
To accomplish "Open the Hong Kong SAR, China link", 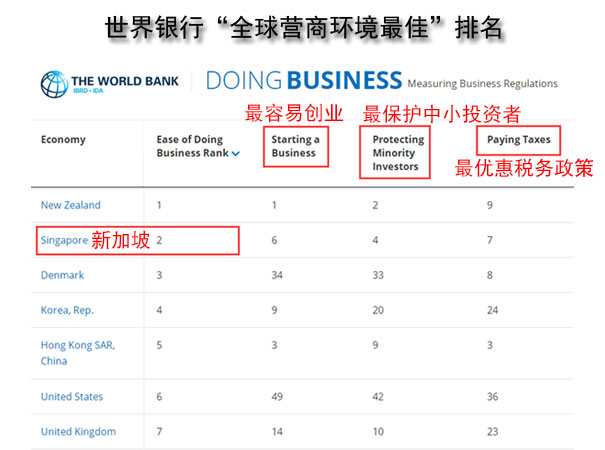I will tap(78, 353).
